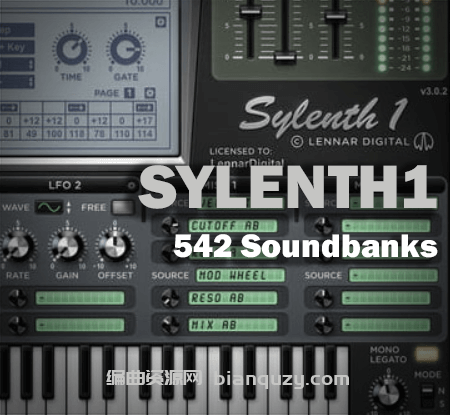The image size is (450, 415).
Task: Toggle the hold arrow above velocity 114
Action: click(145, 108)
